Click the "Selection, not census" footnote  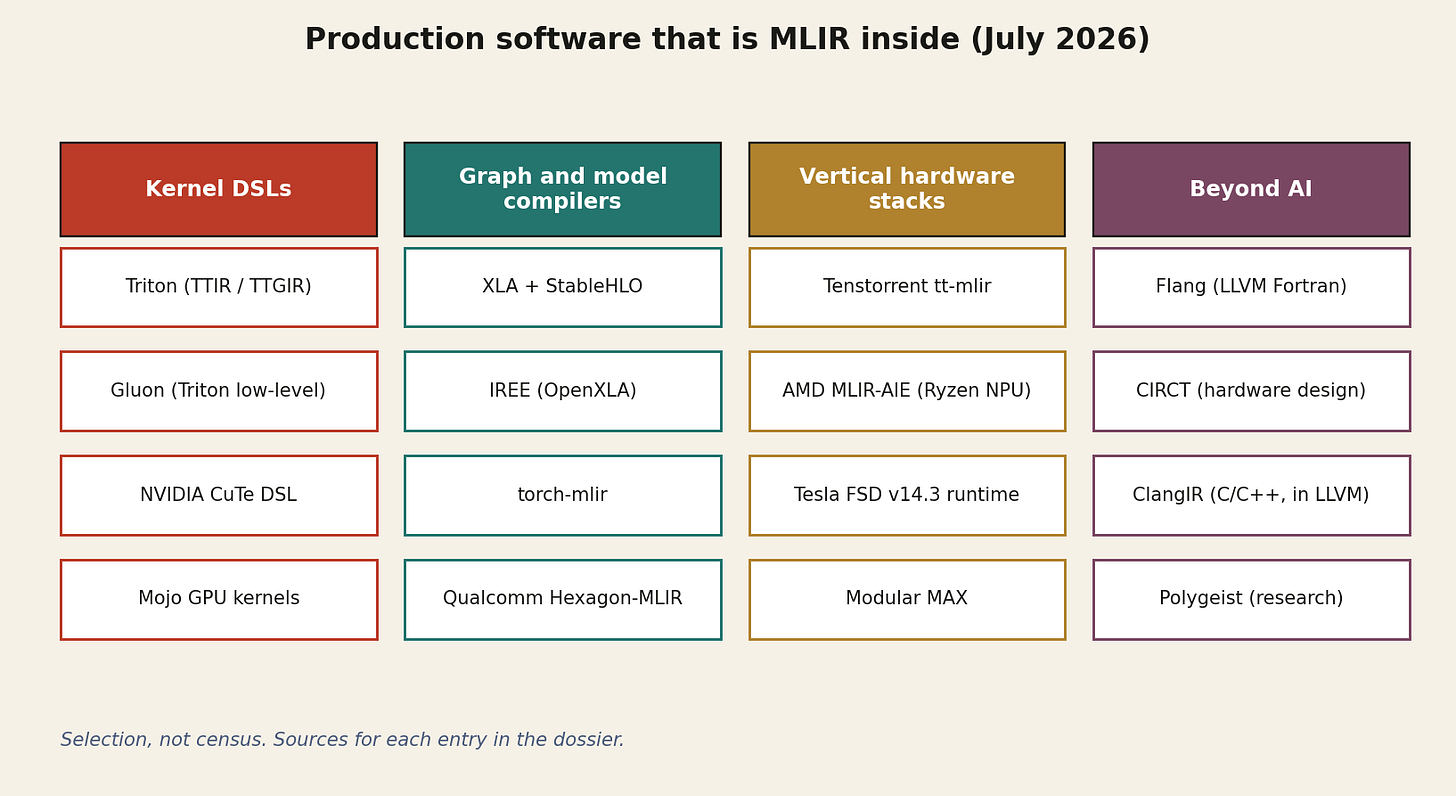342,740
